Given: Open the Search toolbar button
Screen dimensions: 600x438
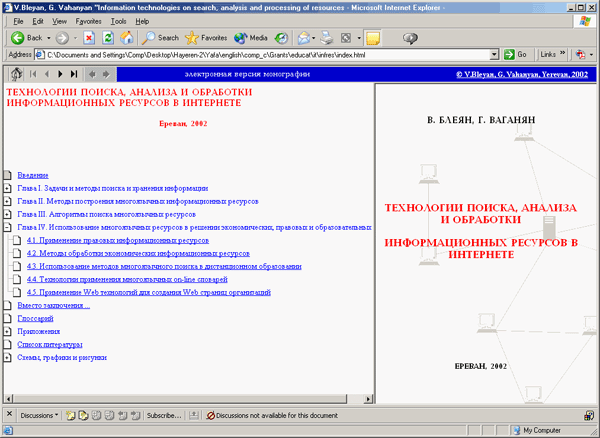Looking at the screenshot, I should pyautogui.click(x=160, y=37).
